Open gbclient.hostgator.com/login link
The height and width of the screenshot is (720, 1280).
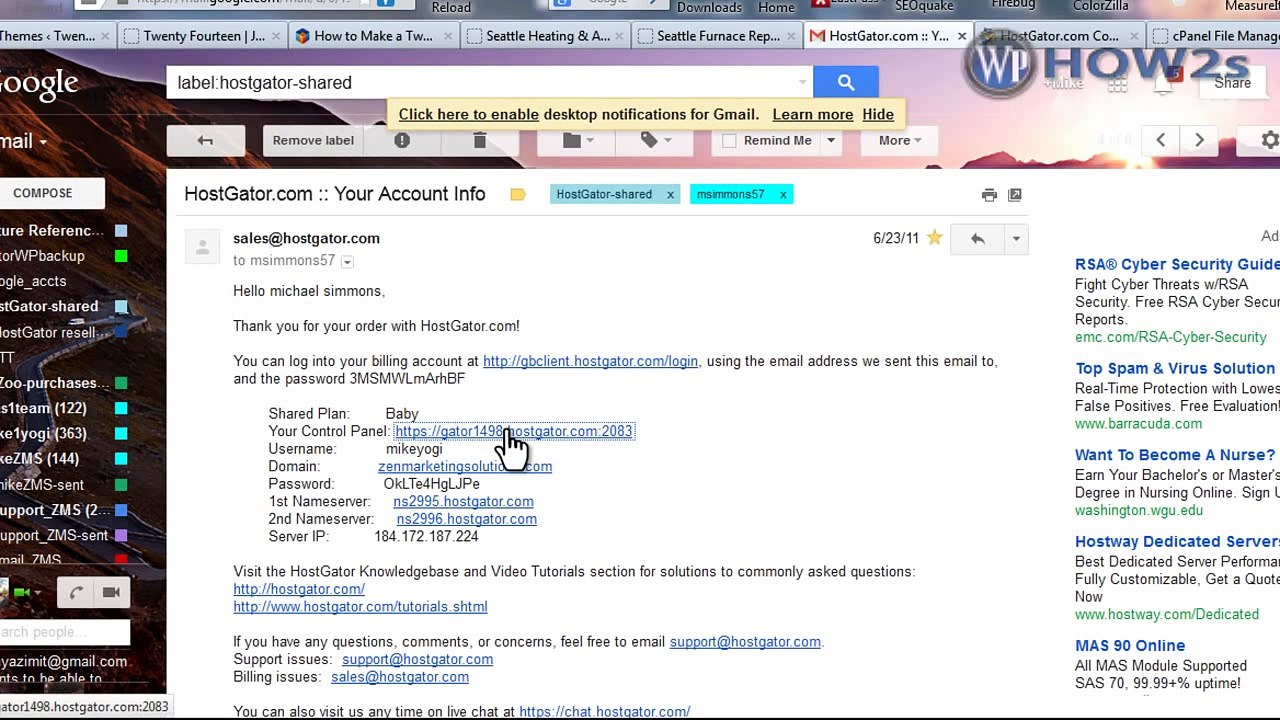590,361
